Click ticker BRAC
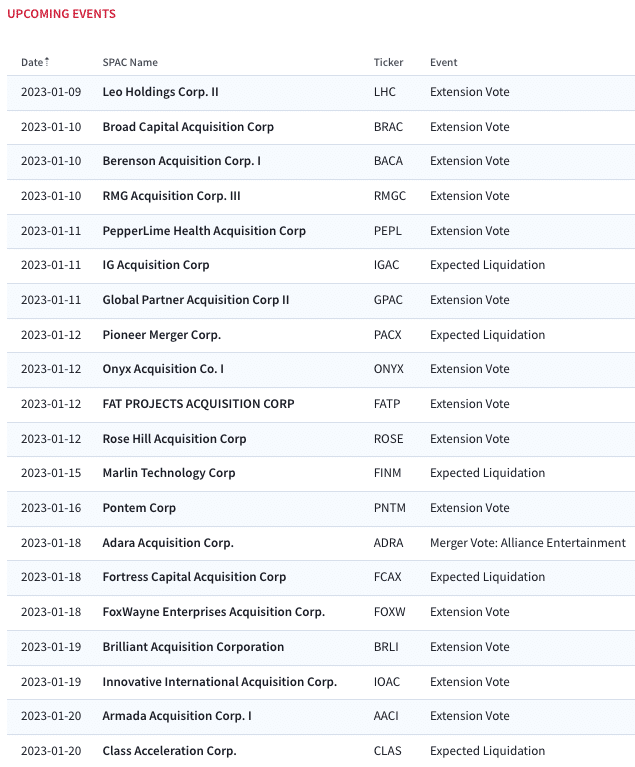 tap(388, 127)
